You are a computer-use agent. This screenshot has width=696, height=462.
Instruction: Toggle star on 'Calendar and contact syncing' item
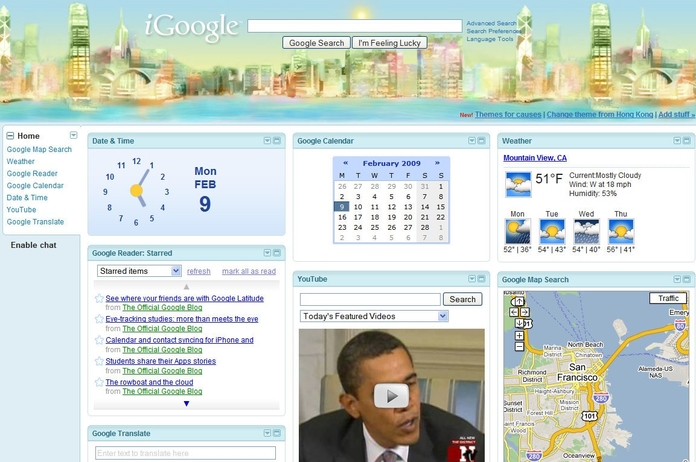point(99,340)
